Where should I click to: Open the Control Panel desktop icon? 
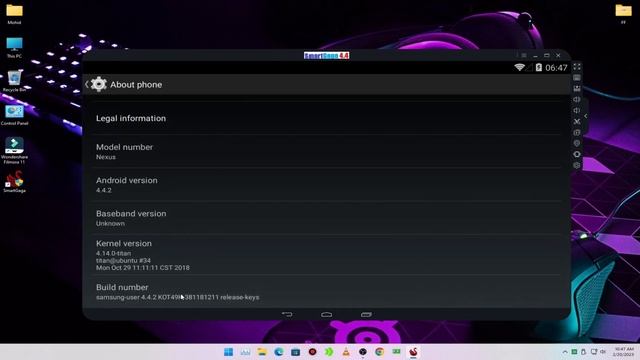pos(14,115)
